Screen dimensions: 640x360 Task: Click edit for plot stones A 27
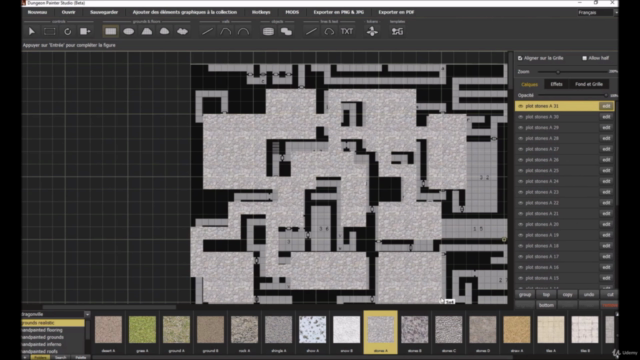click(606, 149)
